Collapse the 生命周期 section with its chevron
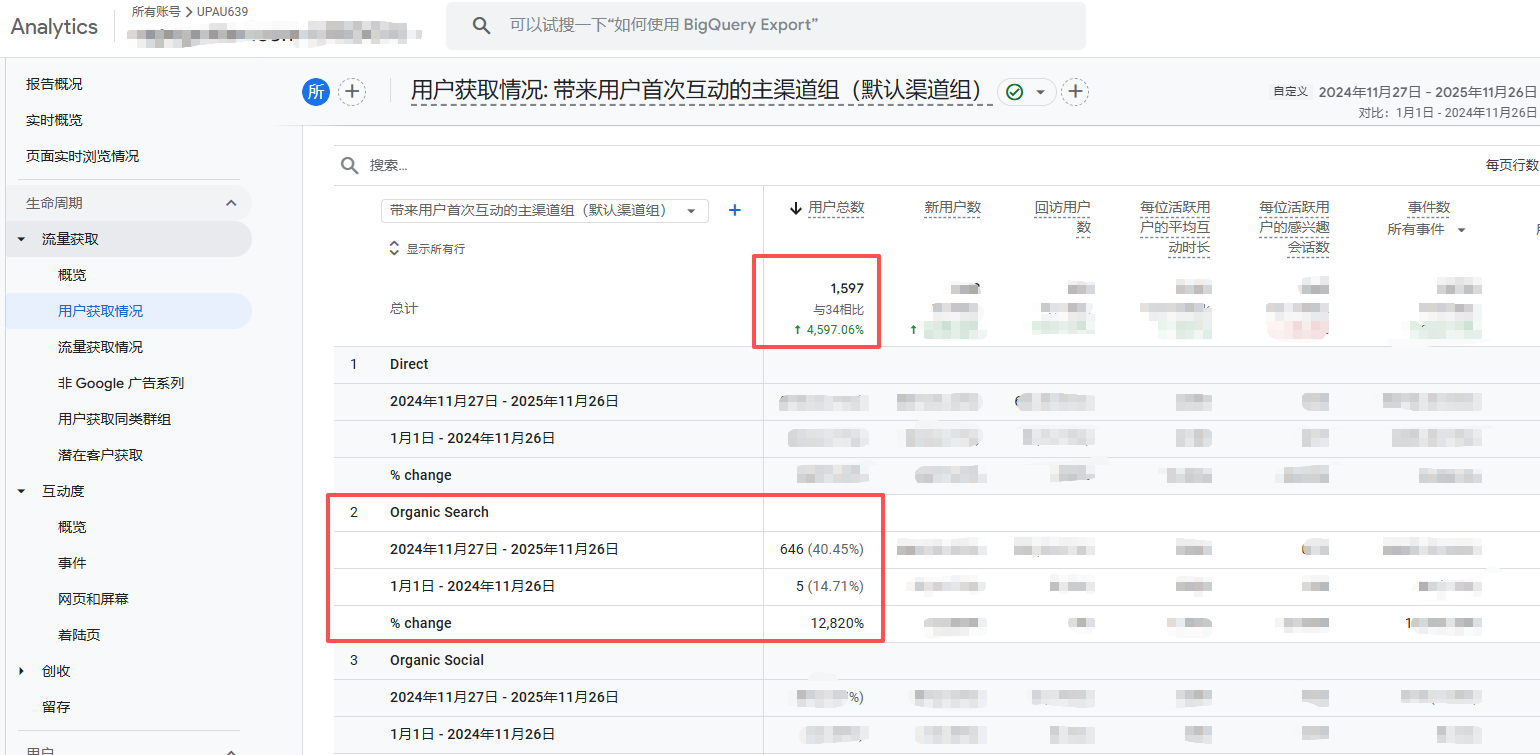Screen dimensions: 1540x755 [231, 203]
